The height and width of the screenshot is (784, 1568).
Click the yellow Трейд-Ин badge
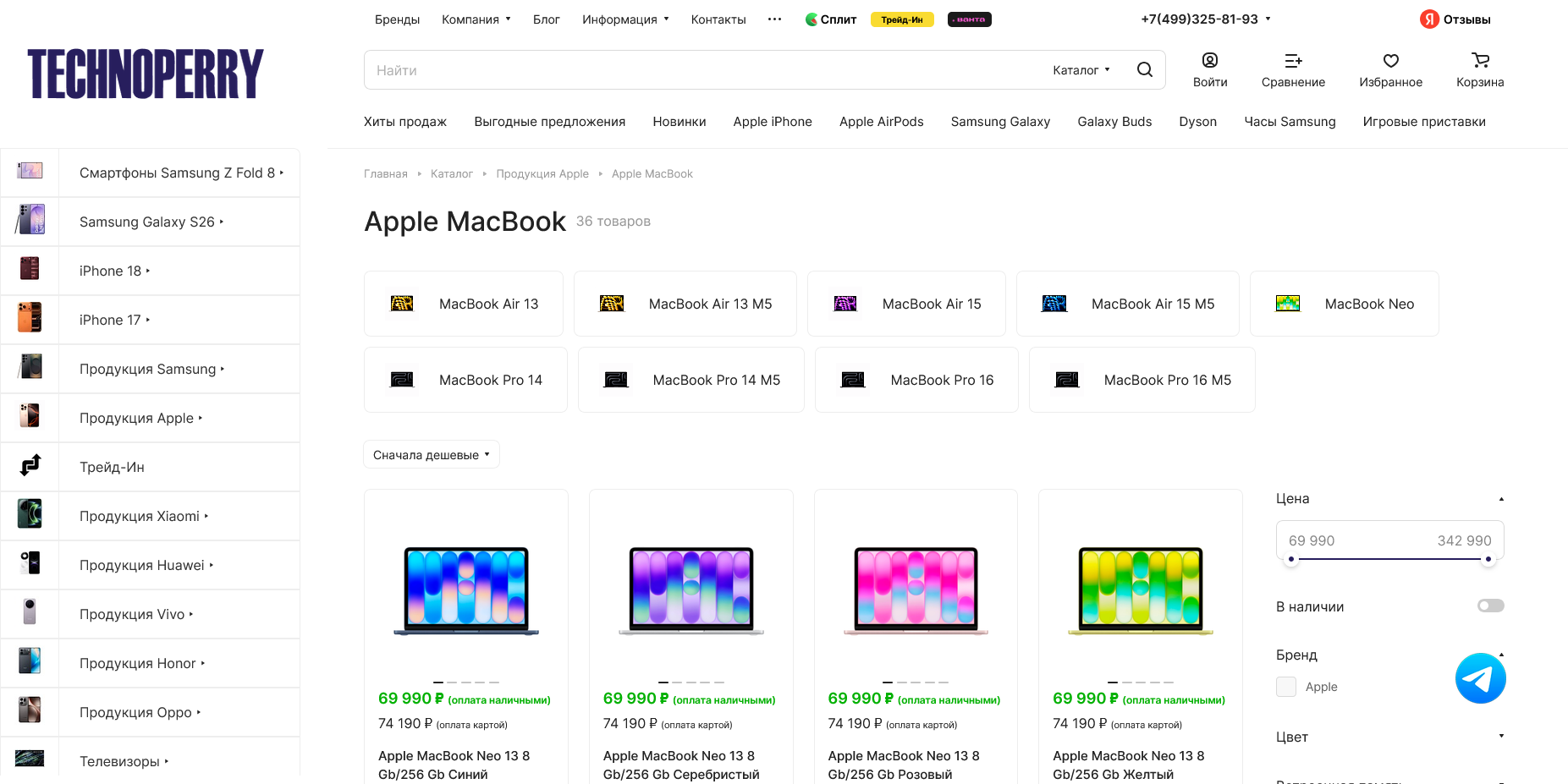point(902,19)
